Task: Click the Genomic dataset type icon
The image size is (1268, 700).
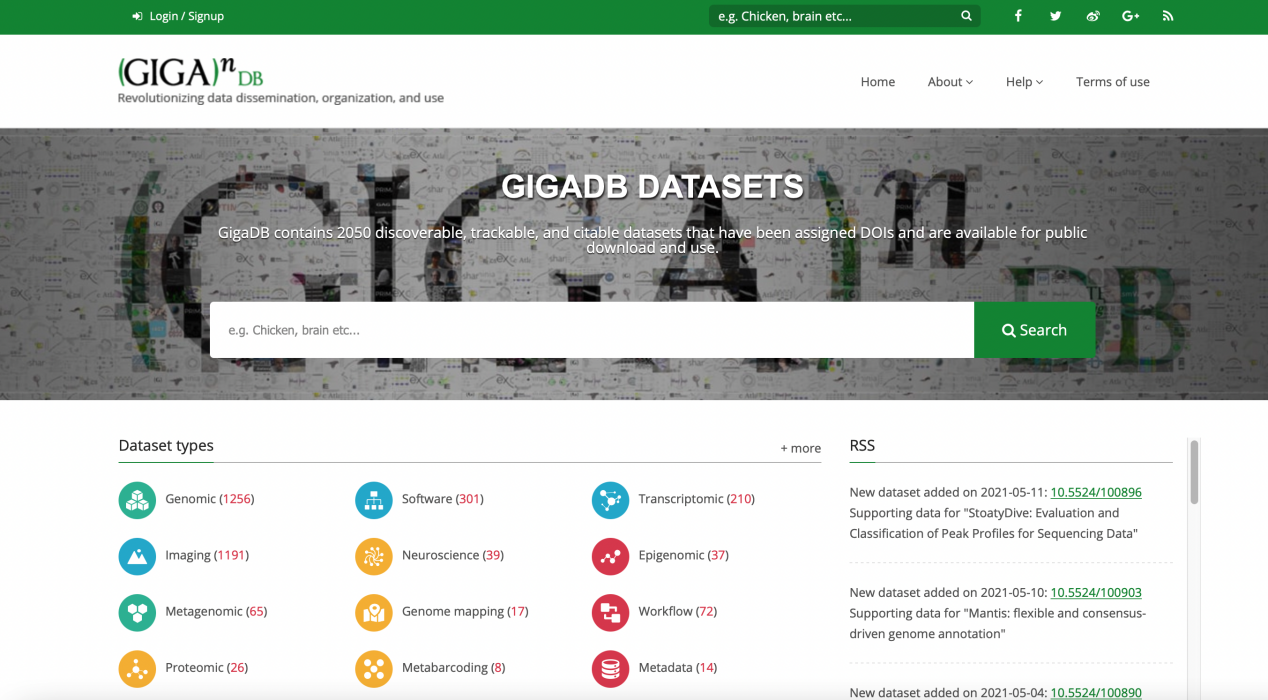Action: pos(137,499)
